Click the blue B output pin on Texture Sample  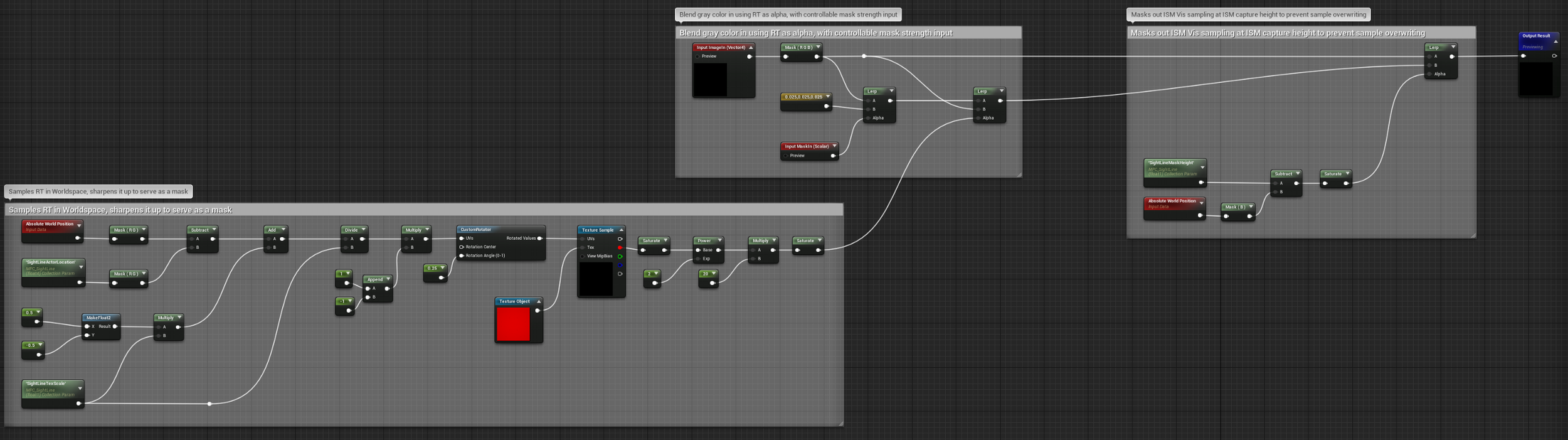(x=620, y=266)
